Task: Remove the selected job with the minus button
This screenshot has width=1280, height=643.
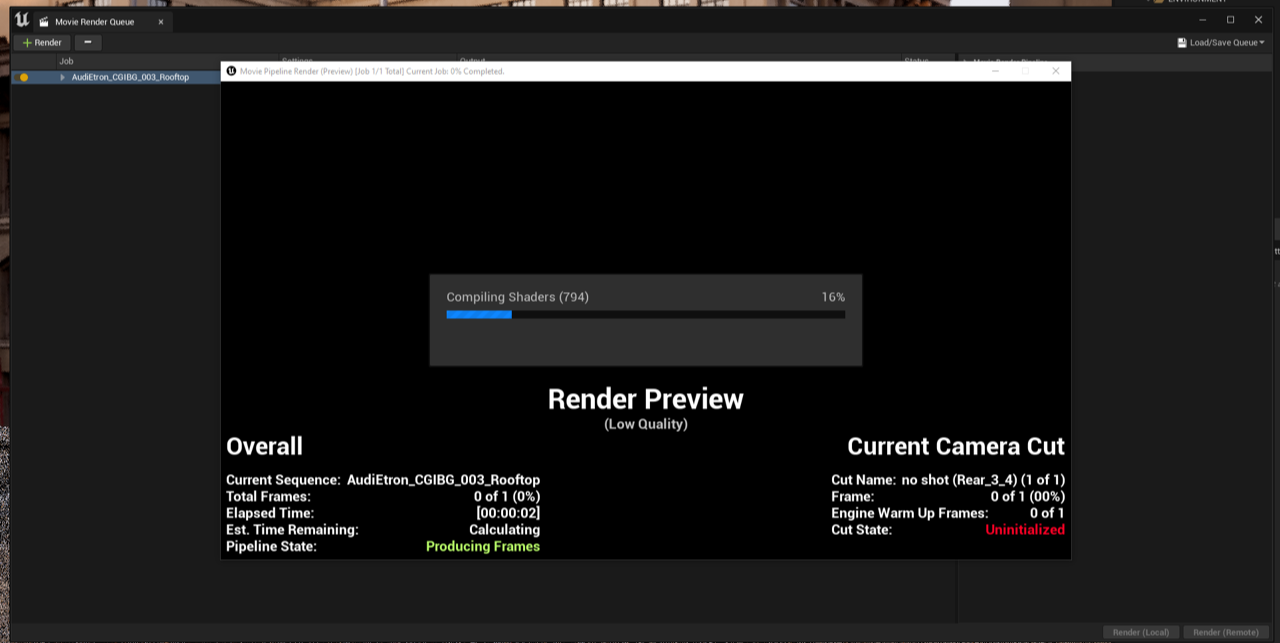Action: pyautogui.click(x=88, y=43)
